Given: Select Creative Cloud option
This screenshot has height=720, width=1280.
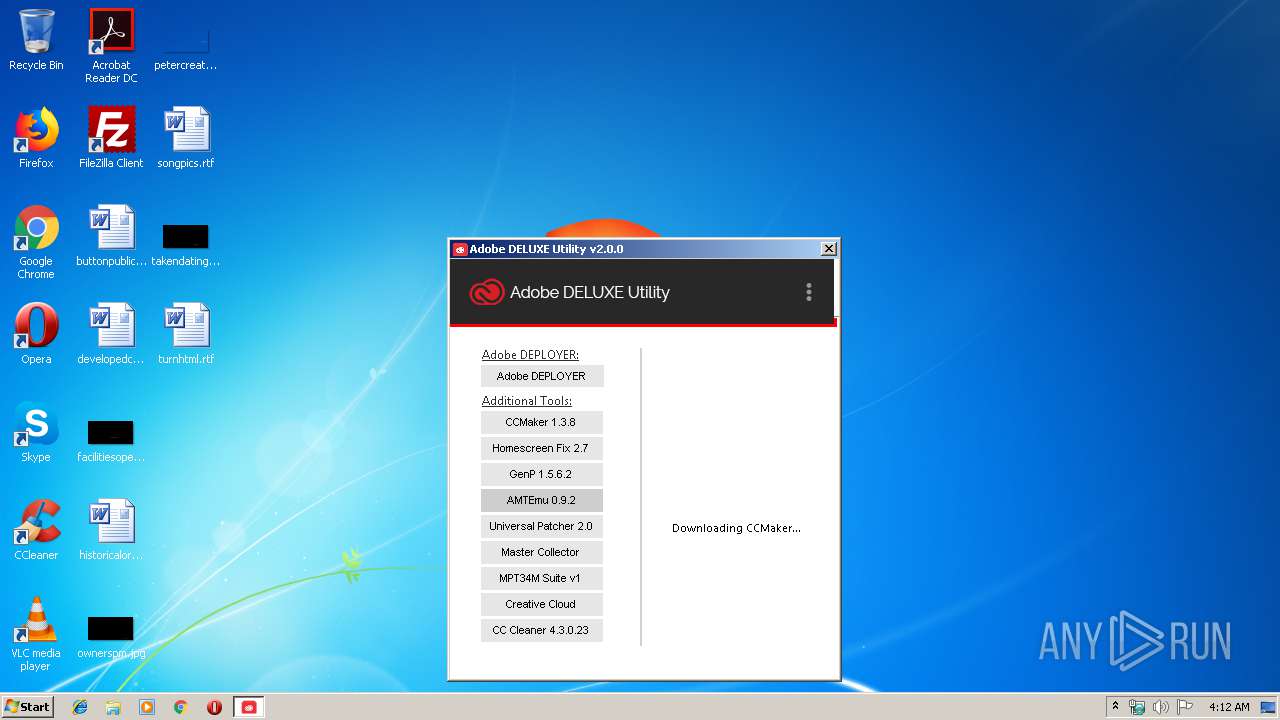Looking at the screenshot, I should tap(542, 604).
